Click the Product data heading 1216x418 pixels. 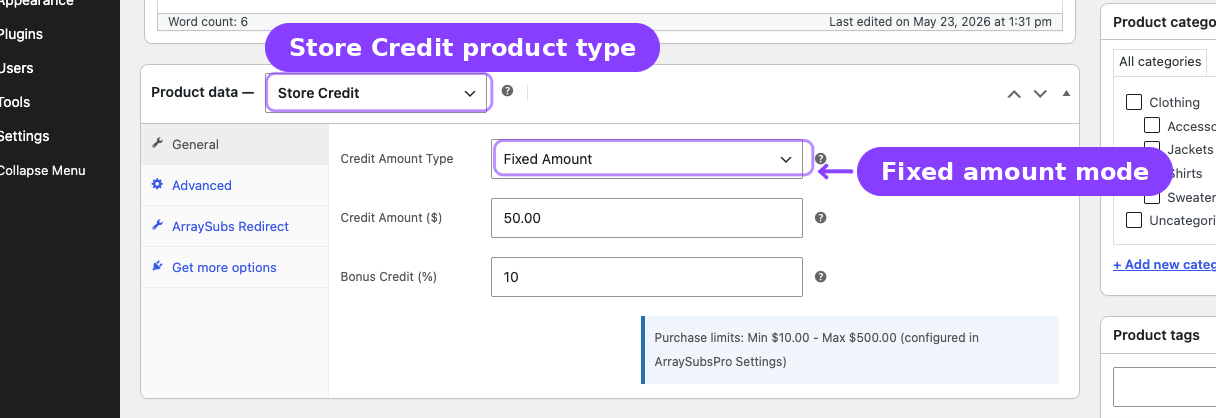click(x=202, y=92)
